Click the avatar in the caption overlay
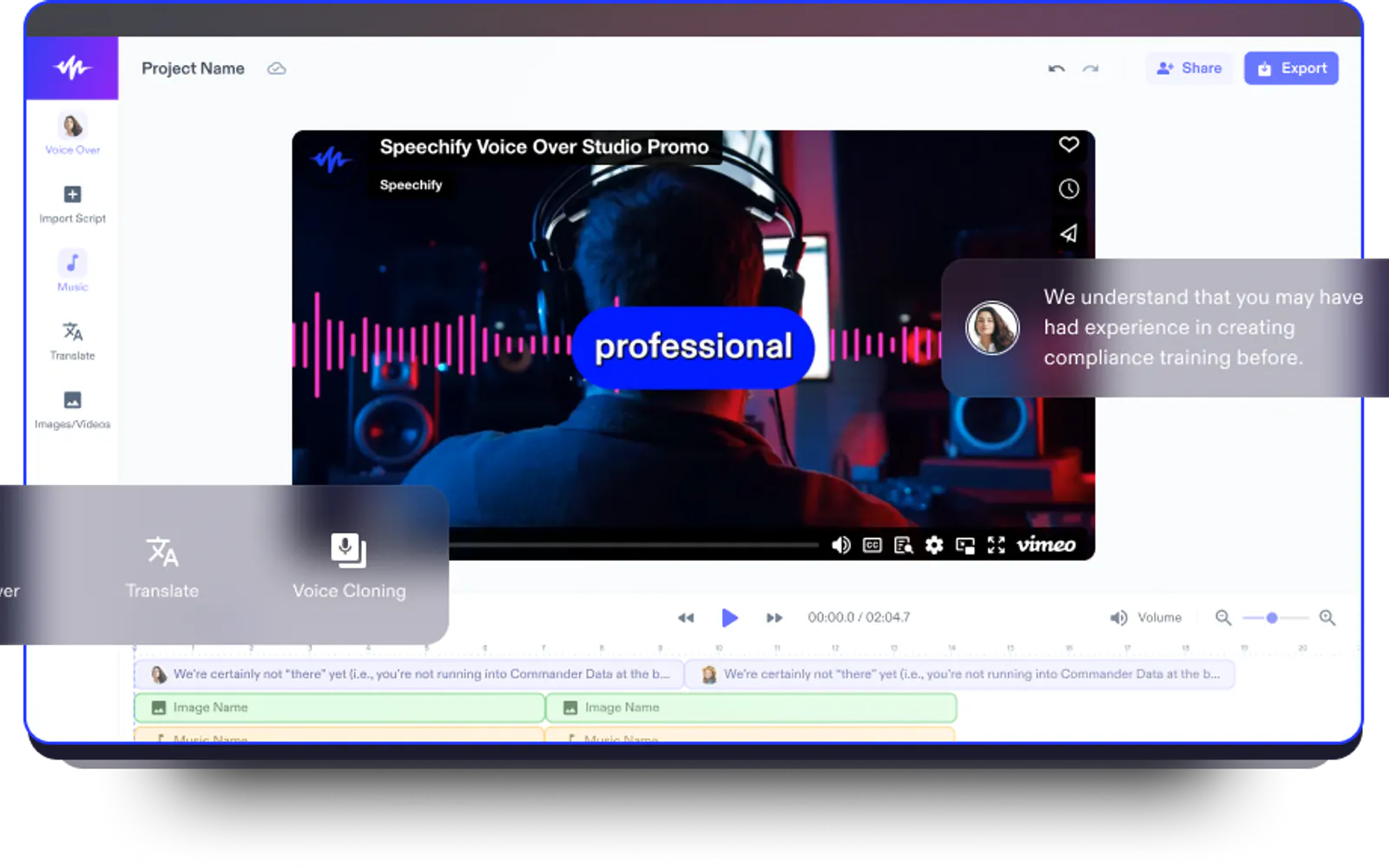The height and width of the screenshot is (868, 1389). [992, 328]
